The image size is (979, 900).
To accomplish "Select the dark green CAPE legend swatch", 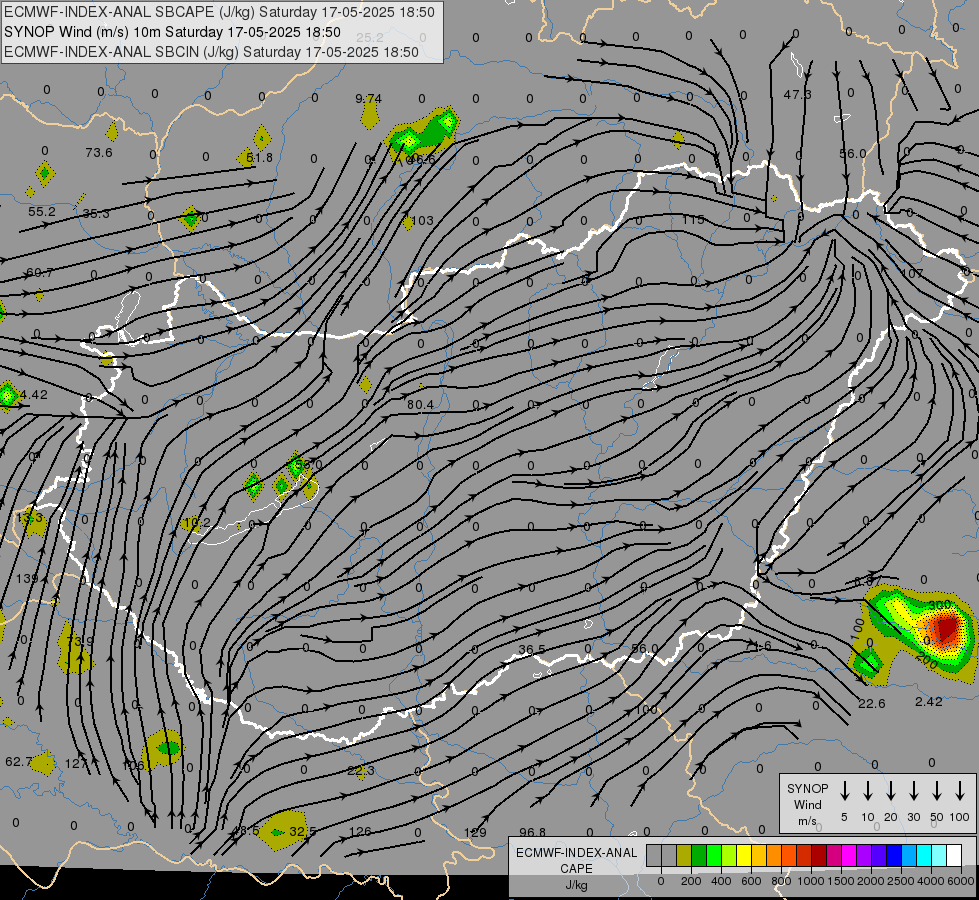I will click(699, 856).
